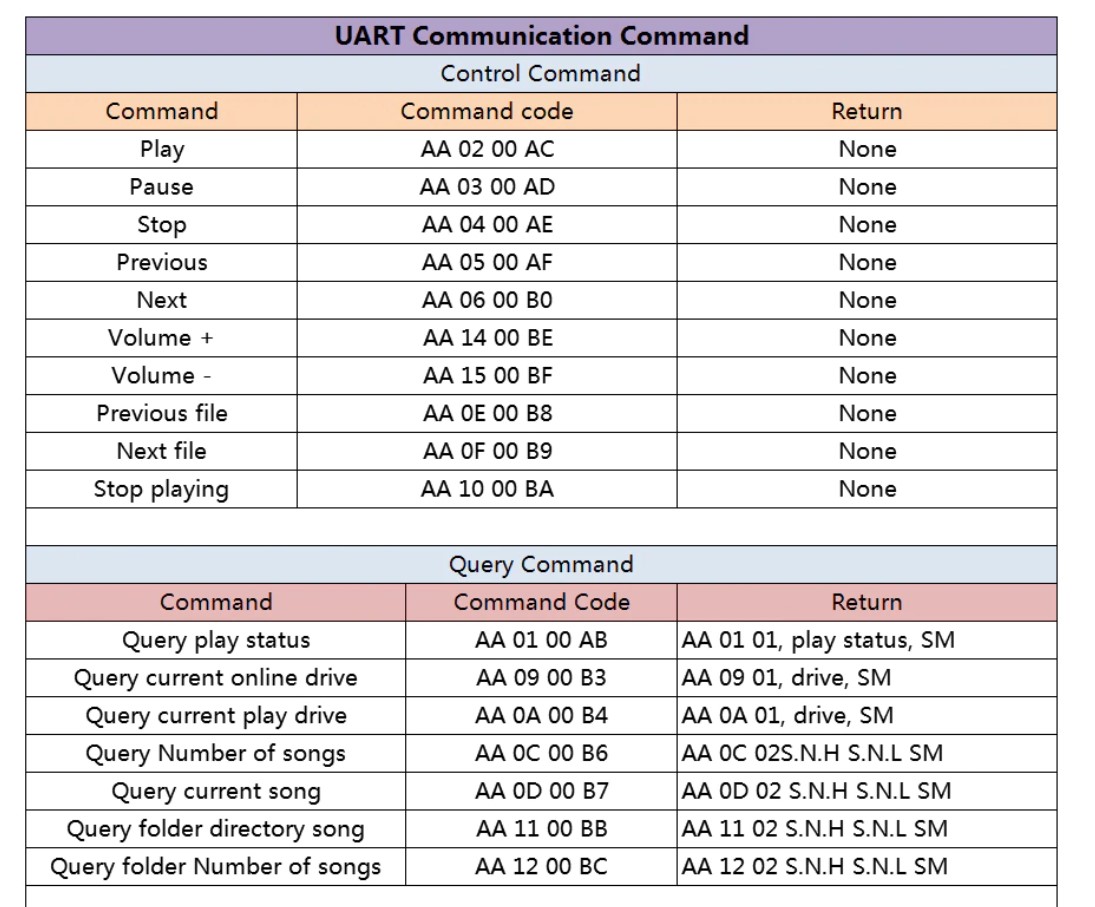Click the Play command cell
The image size is (1095, 907).
click(x=162, y=150)
